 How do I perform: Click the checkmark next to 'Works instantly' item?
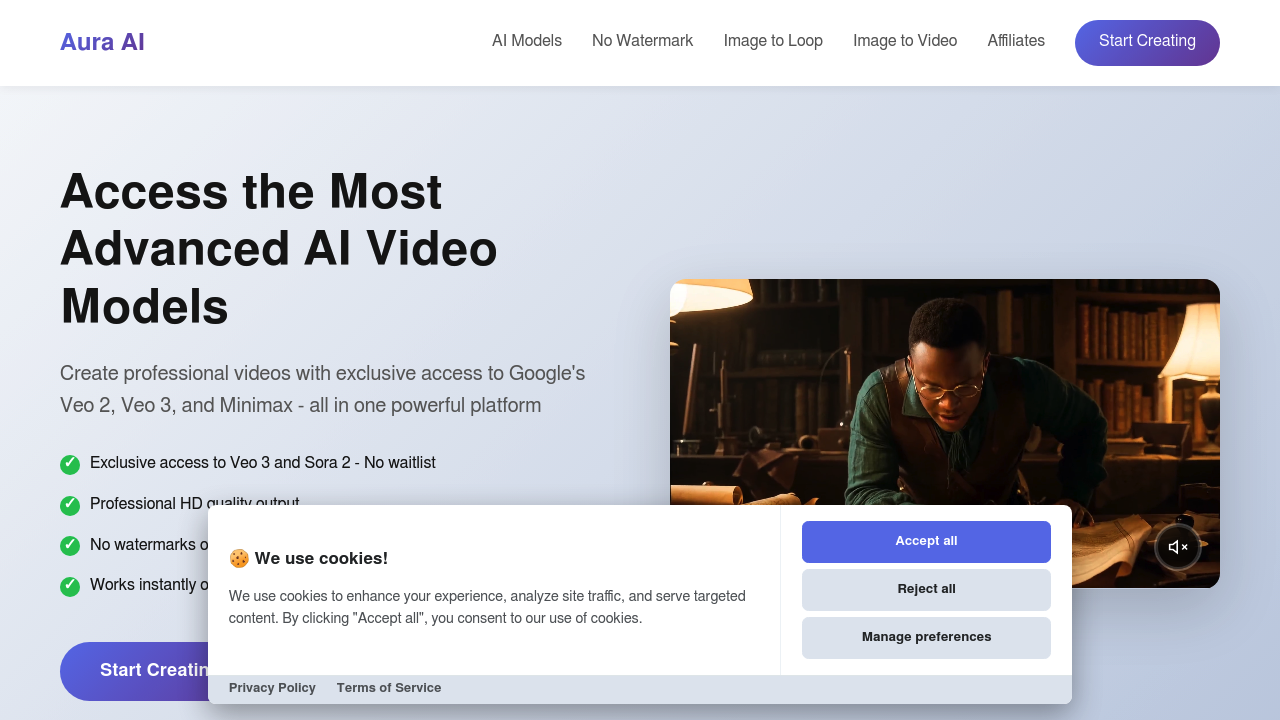pos(69,586)
